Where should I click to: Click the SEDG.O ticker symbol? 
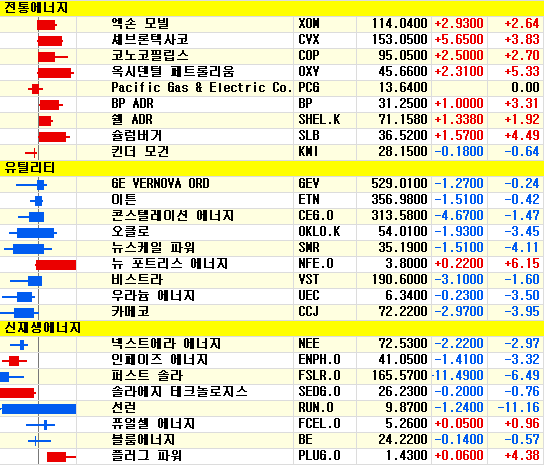tap(319, 391)
